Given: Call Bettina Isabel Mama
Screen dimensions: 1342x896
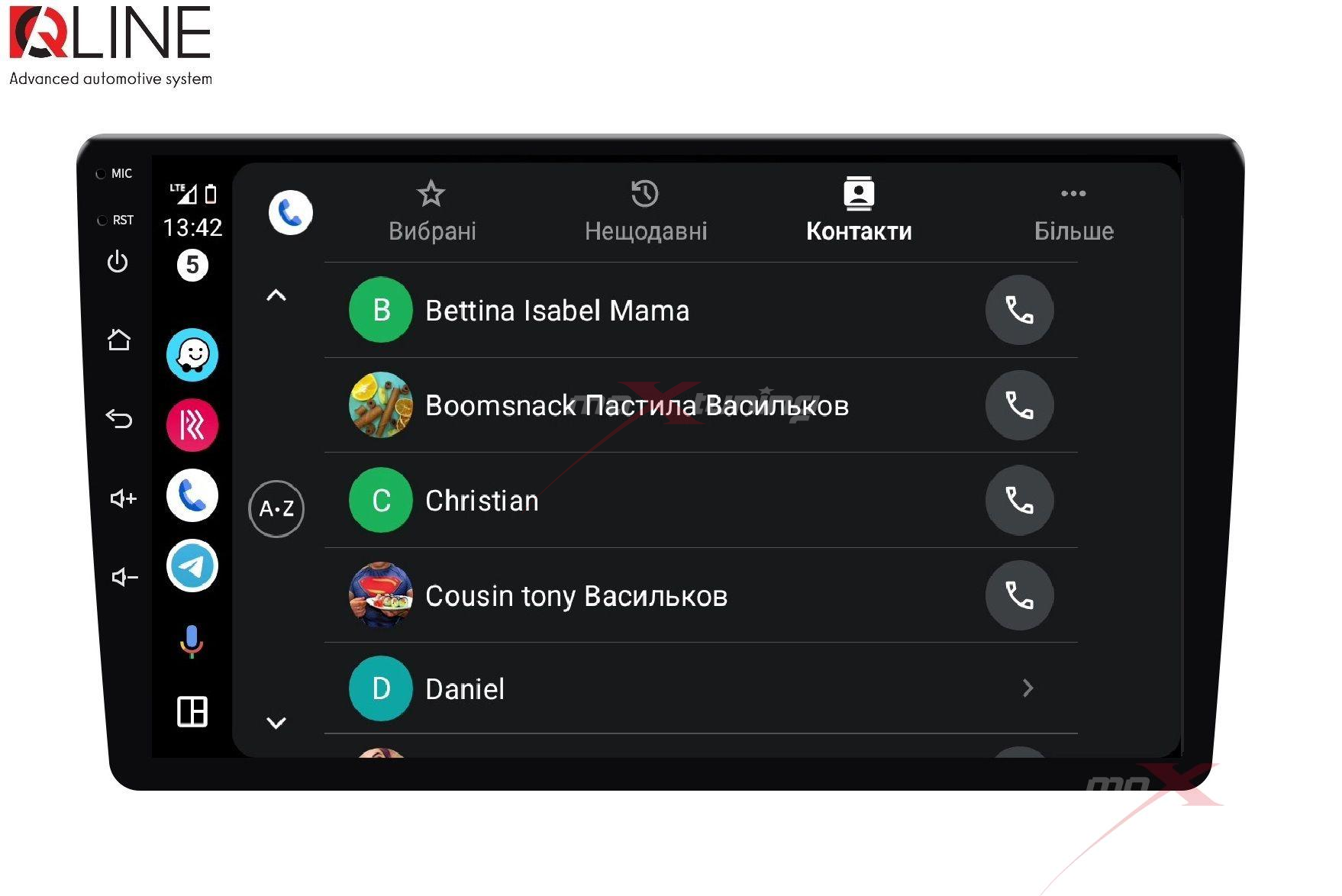Looking at the screenshot, I should (1019, 310).
